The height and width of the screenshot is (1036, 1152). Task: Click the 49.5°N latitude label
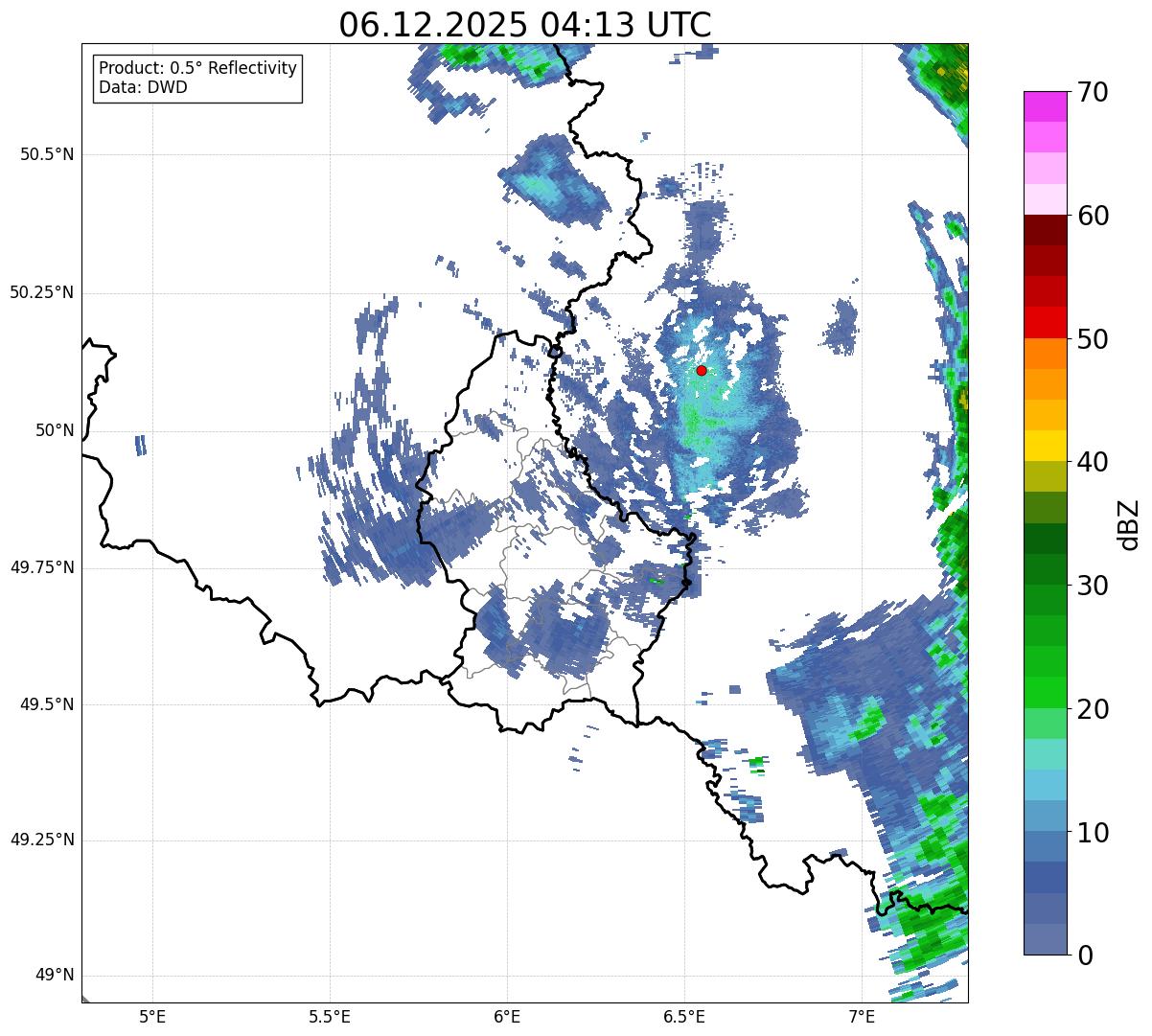(47, 704)
